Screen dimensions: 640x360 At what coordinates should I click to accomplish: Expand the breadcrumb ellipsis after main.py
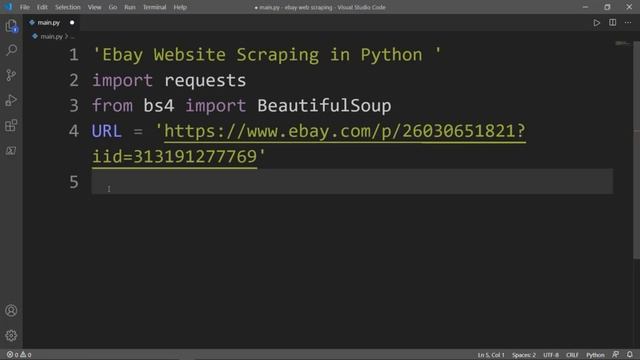tap(72, 37)
